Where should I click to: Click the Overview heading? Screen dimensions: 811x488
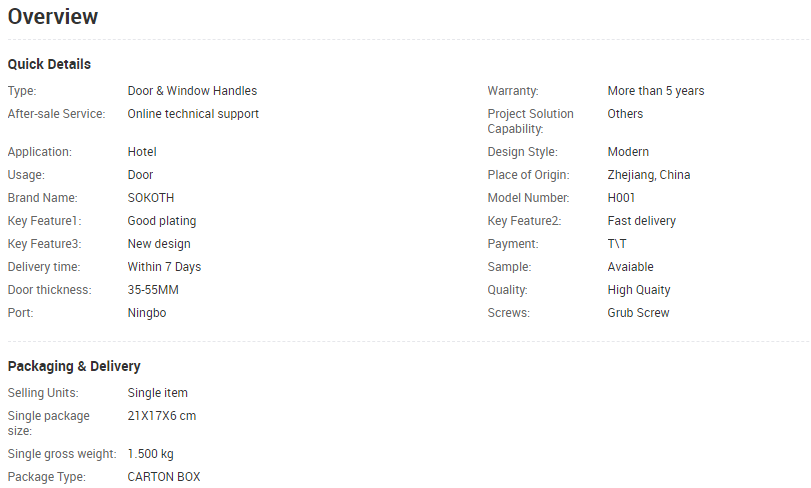coord(53,17)
